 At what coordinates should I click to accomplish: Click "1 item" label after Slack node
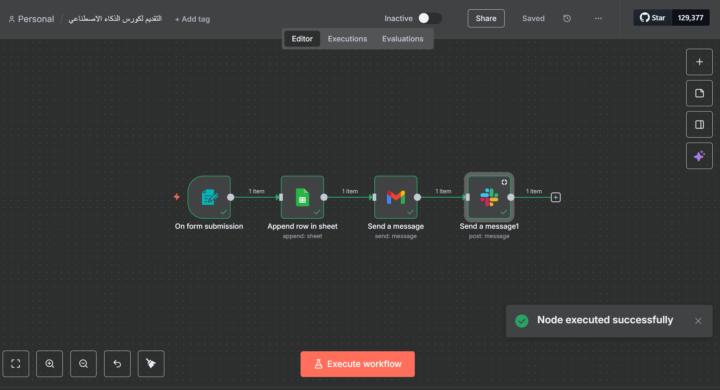click(x=534, y=192)
